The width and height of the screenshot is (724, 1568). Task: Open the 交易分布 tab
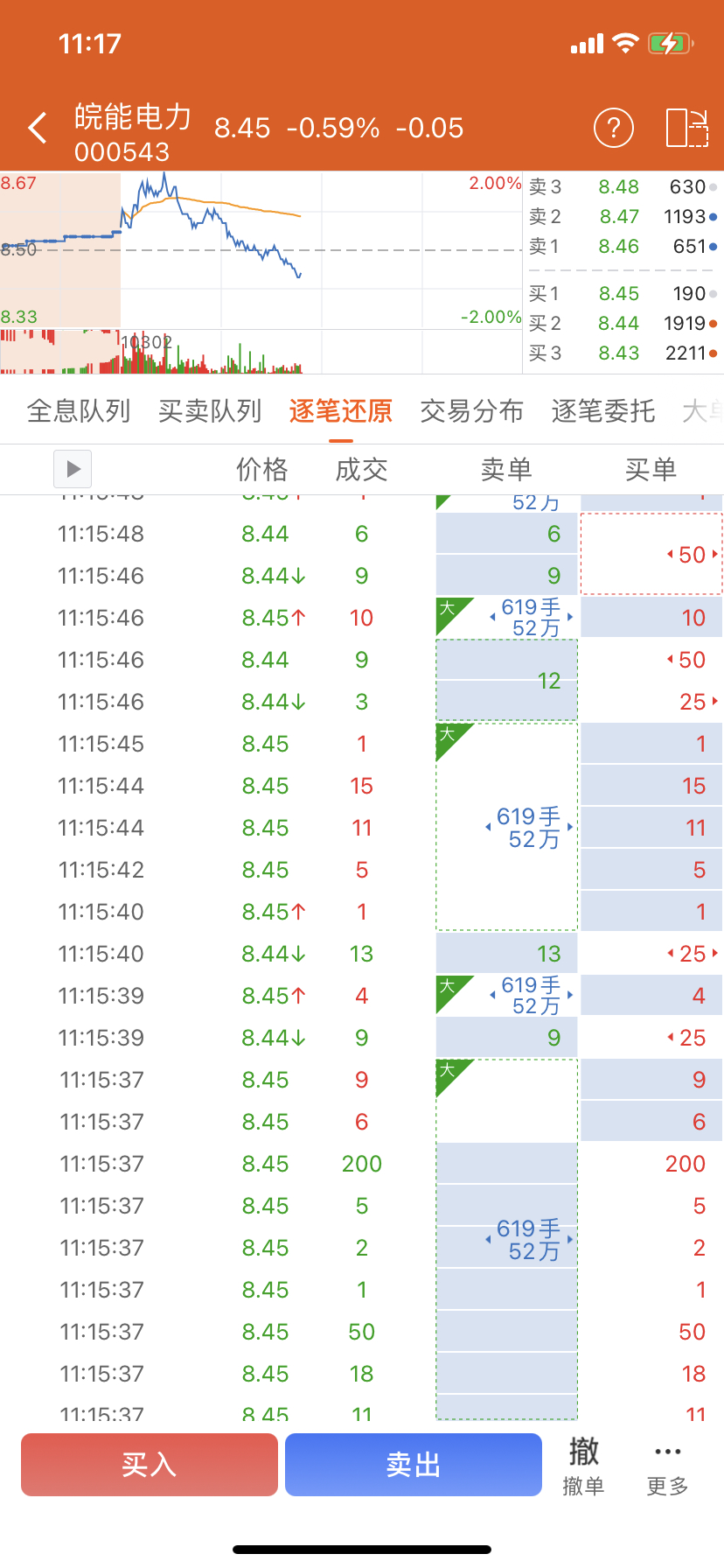pyautogui.click(x=471, y=410)
